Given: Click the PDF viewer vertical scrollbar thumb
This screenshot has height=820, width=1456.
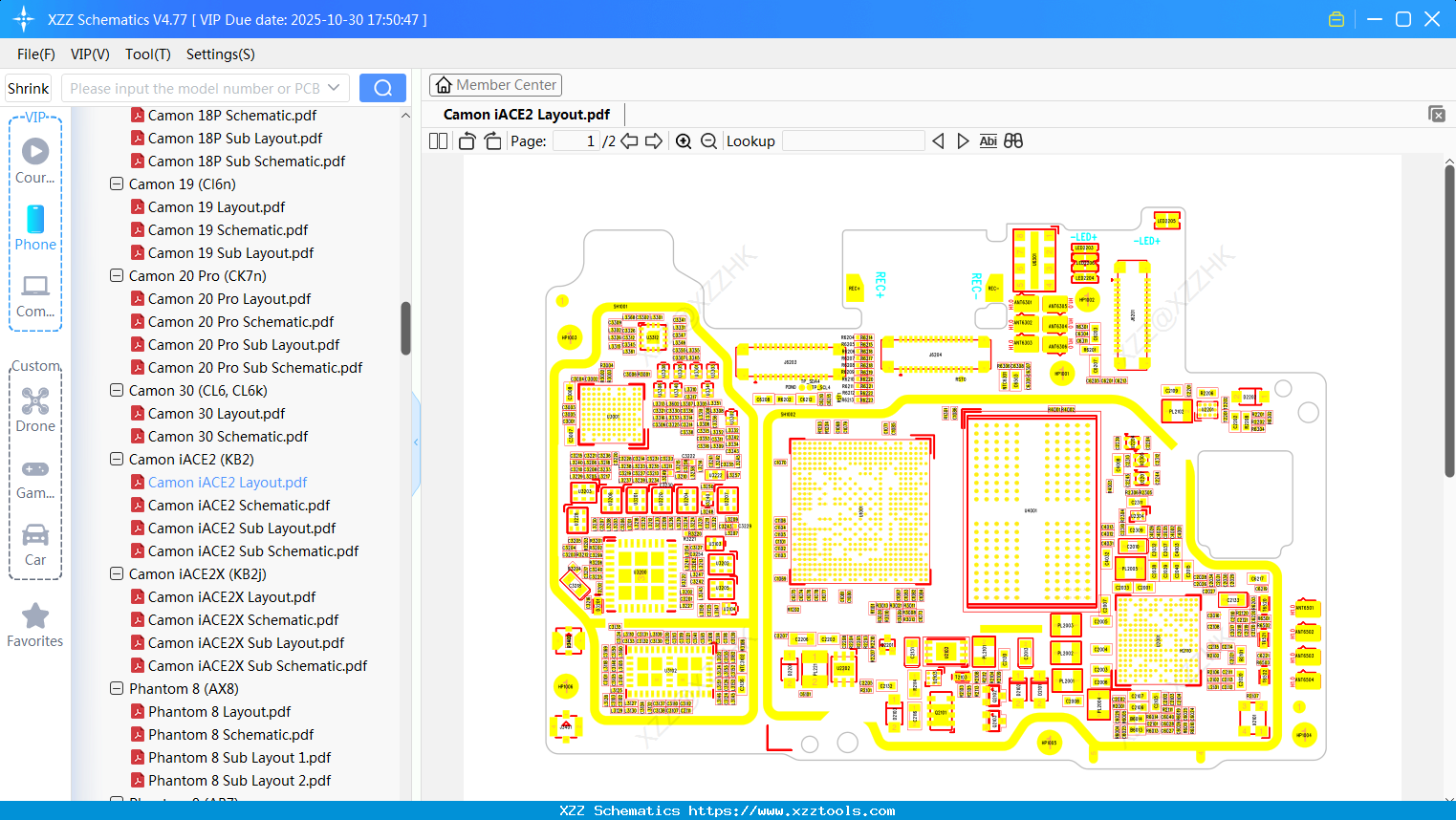Looking at the screenshot, I should tap(1449, 320).
